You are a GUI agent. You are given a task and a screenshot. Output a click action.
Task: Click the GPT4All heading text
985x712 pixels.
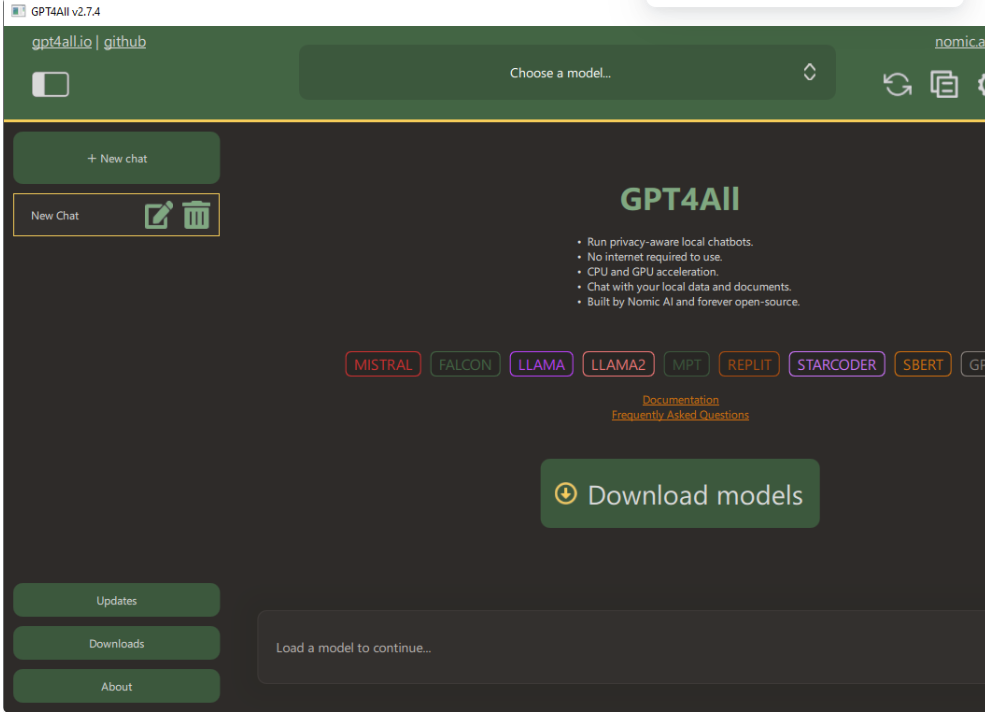[x=680, y=199]
